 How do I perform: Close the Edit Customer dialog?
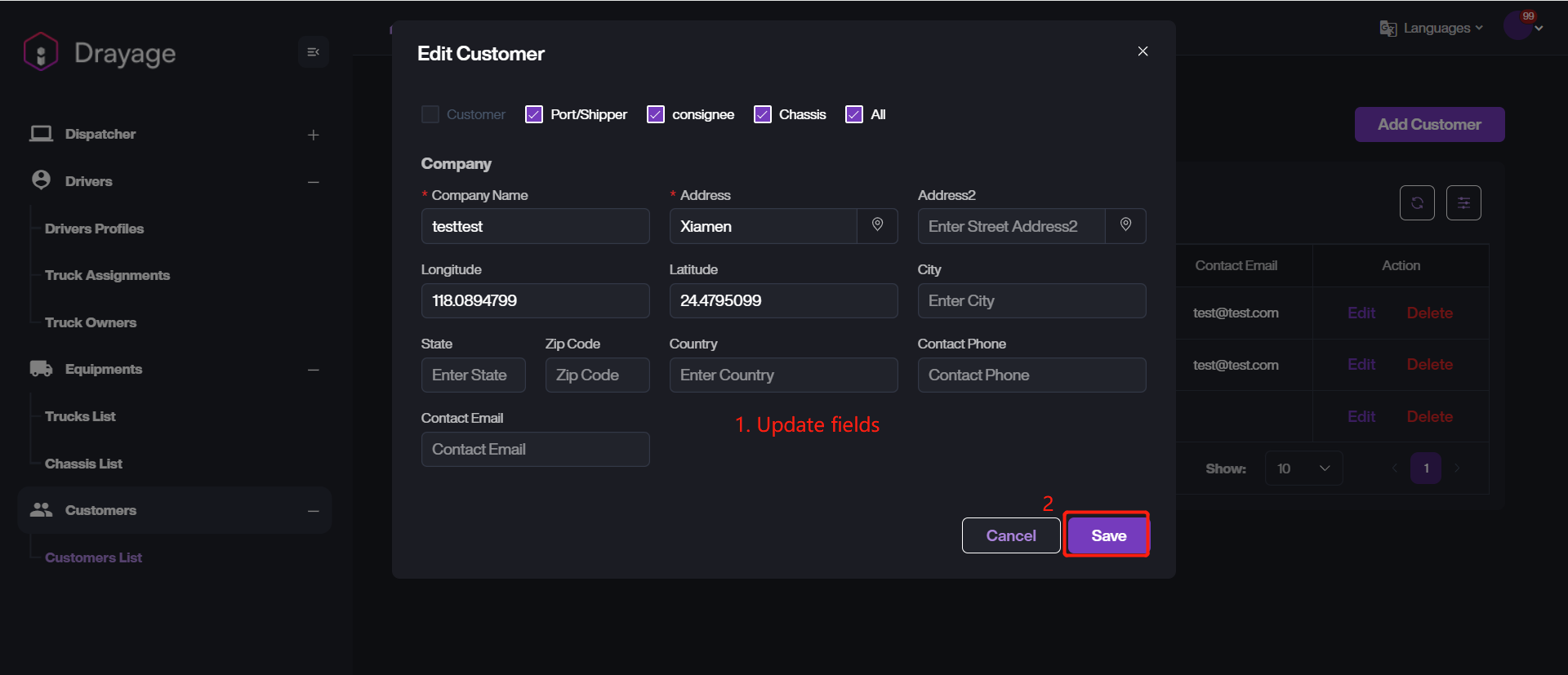point(1143,51)
